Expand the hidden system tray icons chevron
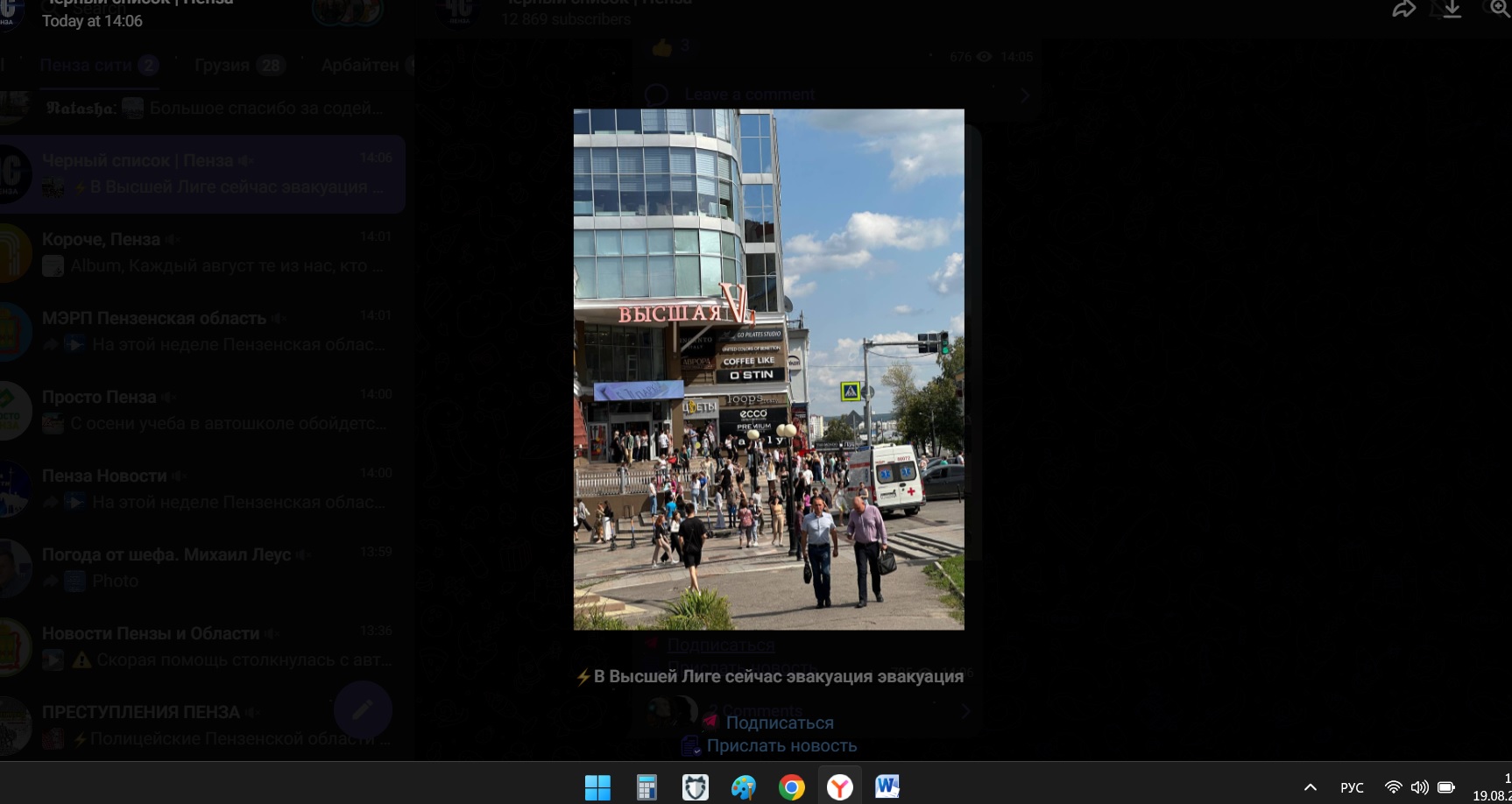1512x804 pixels. [x=1310, y=787]
